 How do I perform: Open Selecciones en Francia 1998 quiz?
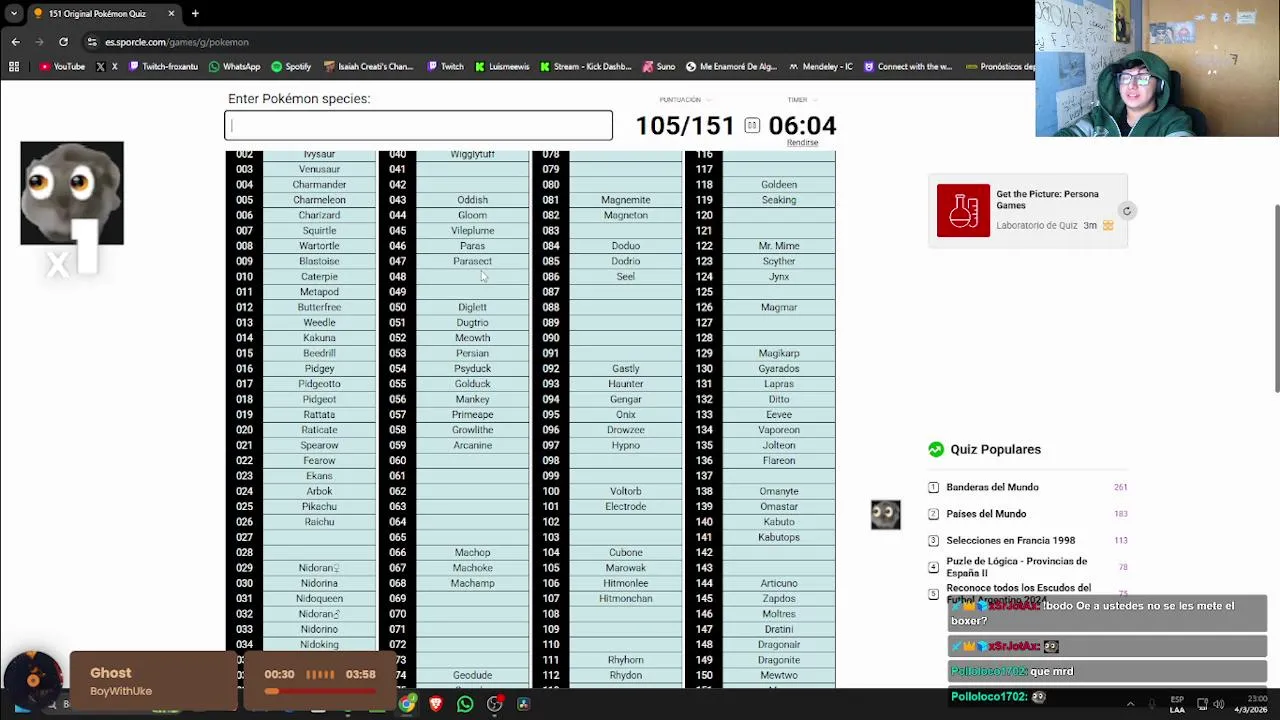pyautogui.click(x=1010, y=540)
